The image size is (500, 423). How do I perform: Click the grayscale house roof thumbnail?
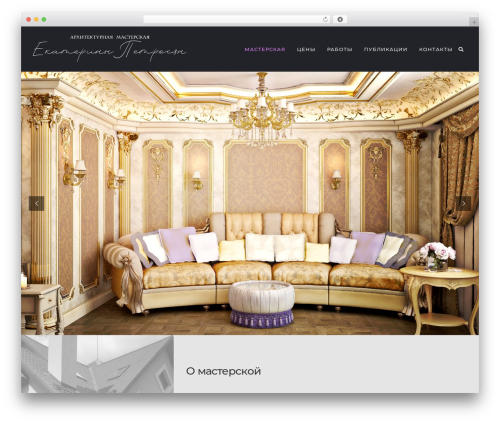(97, 364)
